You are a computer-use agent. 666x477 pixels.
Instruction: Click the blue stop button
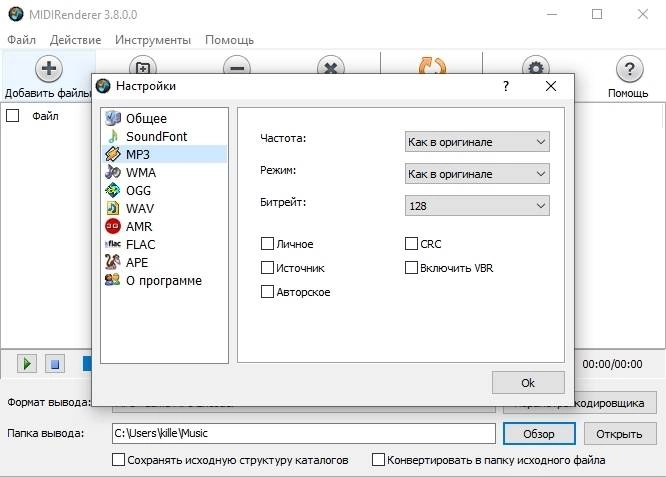click(x=55, y=364)
